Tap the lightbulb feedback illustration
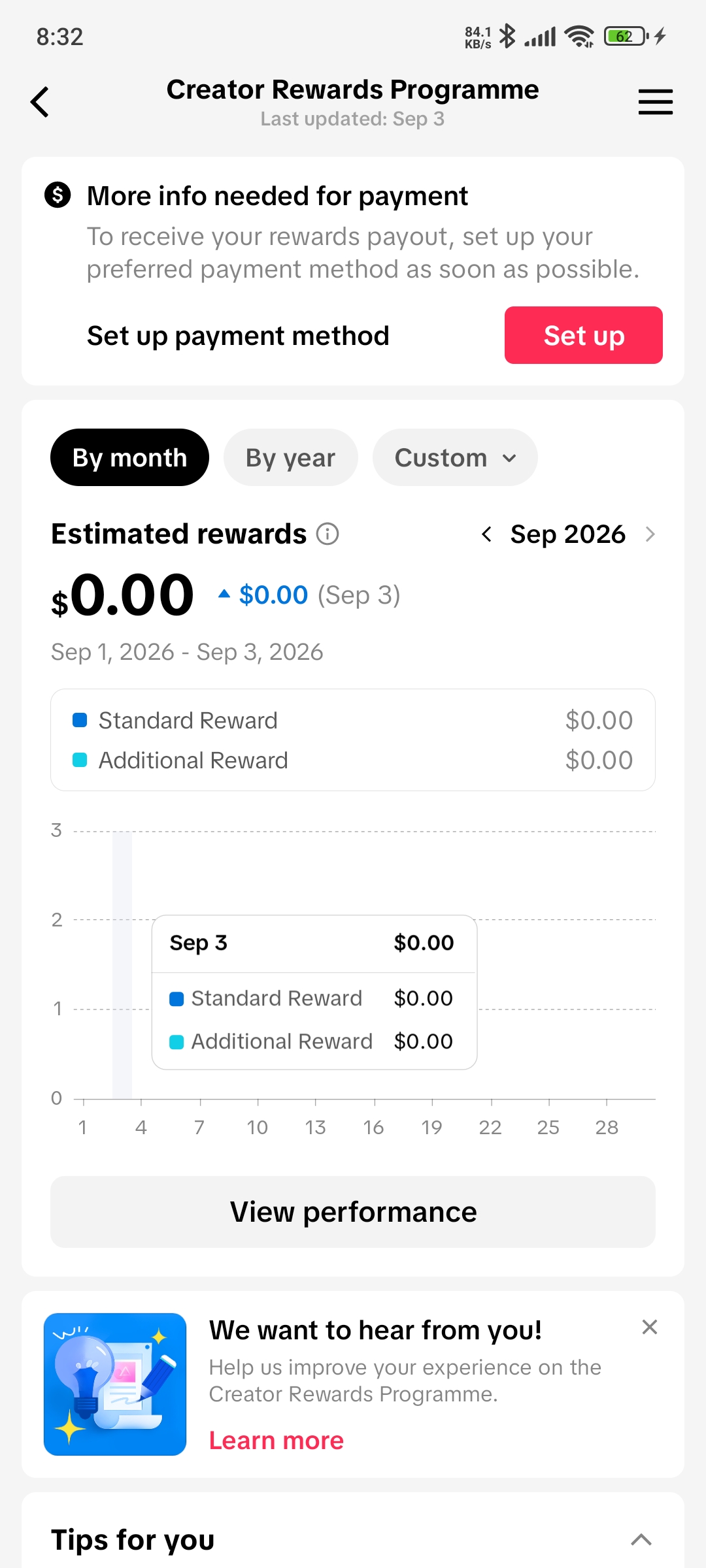Image resolution: width=706 pixels, height=1568 pixels. 115,1384
